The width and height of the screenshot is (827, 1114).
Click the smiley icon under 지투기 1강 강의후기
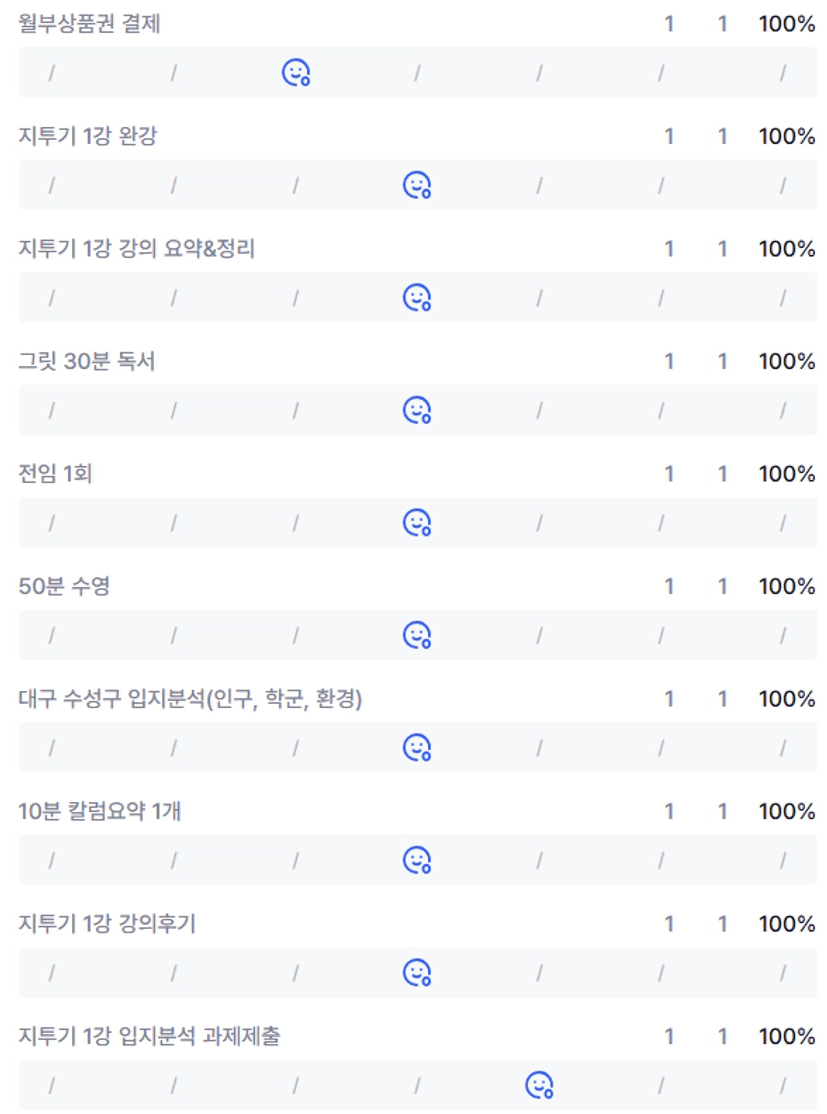[x=416, y=972]
